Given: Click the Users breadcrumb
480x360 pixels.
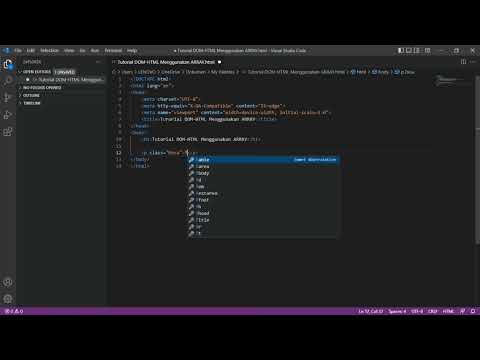Looking at the screenshot, I should tap(127, 72).
